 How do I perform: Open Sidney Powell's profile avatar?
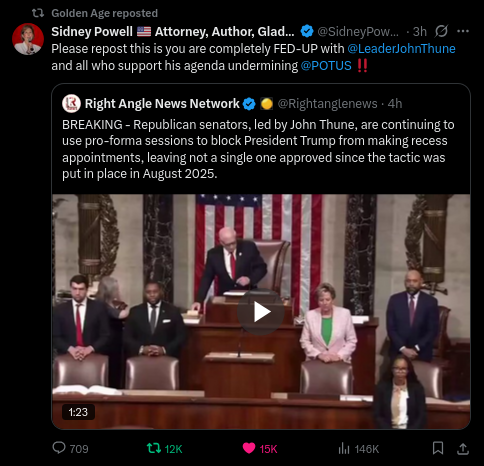pyautogui.click(x=28, y=39)
